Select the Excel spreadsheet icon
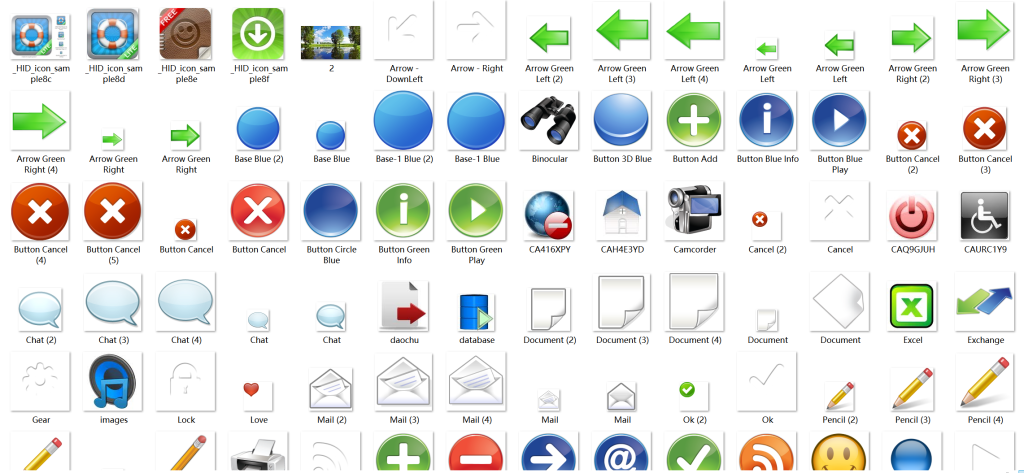1024x473 pixels. (912, 303)
